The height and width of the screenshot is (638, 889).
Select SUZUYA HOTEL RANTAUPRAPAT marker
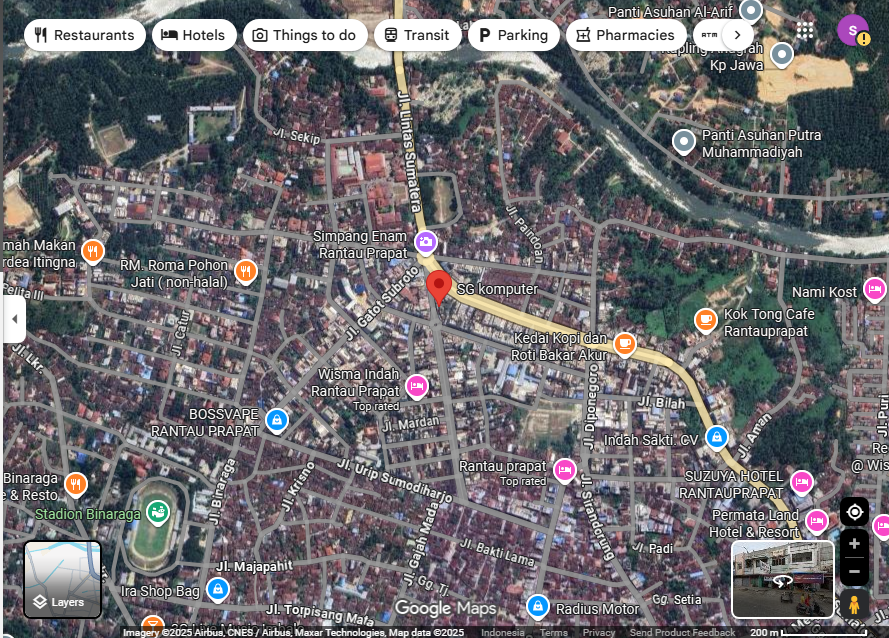(x=802, y=483)
